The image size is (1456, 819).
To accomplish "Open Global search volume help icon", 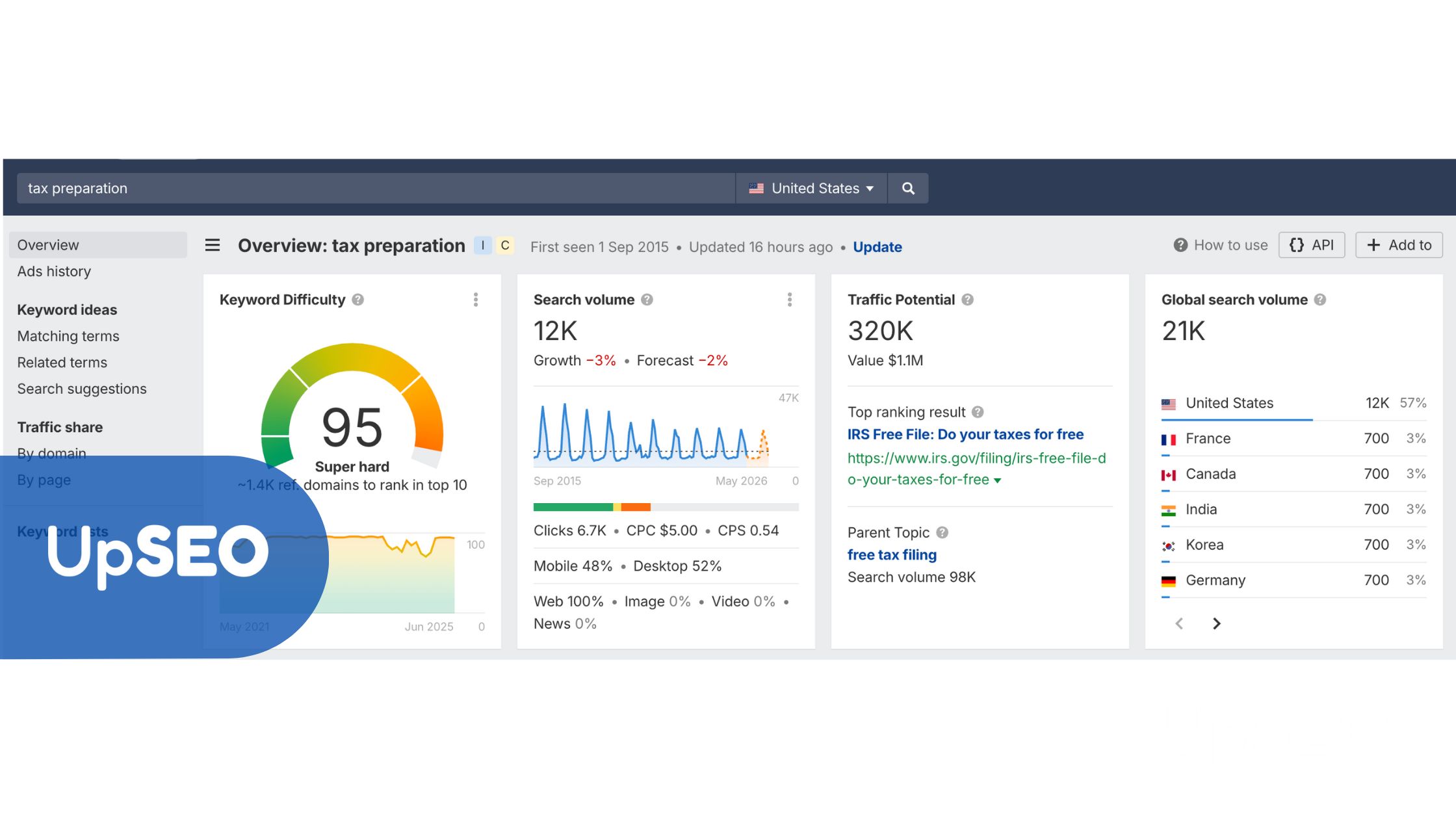I will point(1320,300).
